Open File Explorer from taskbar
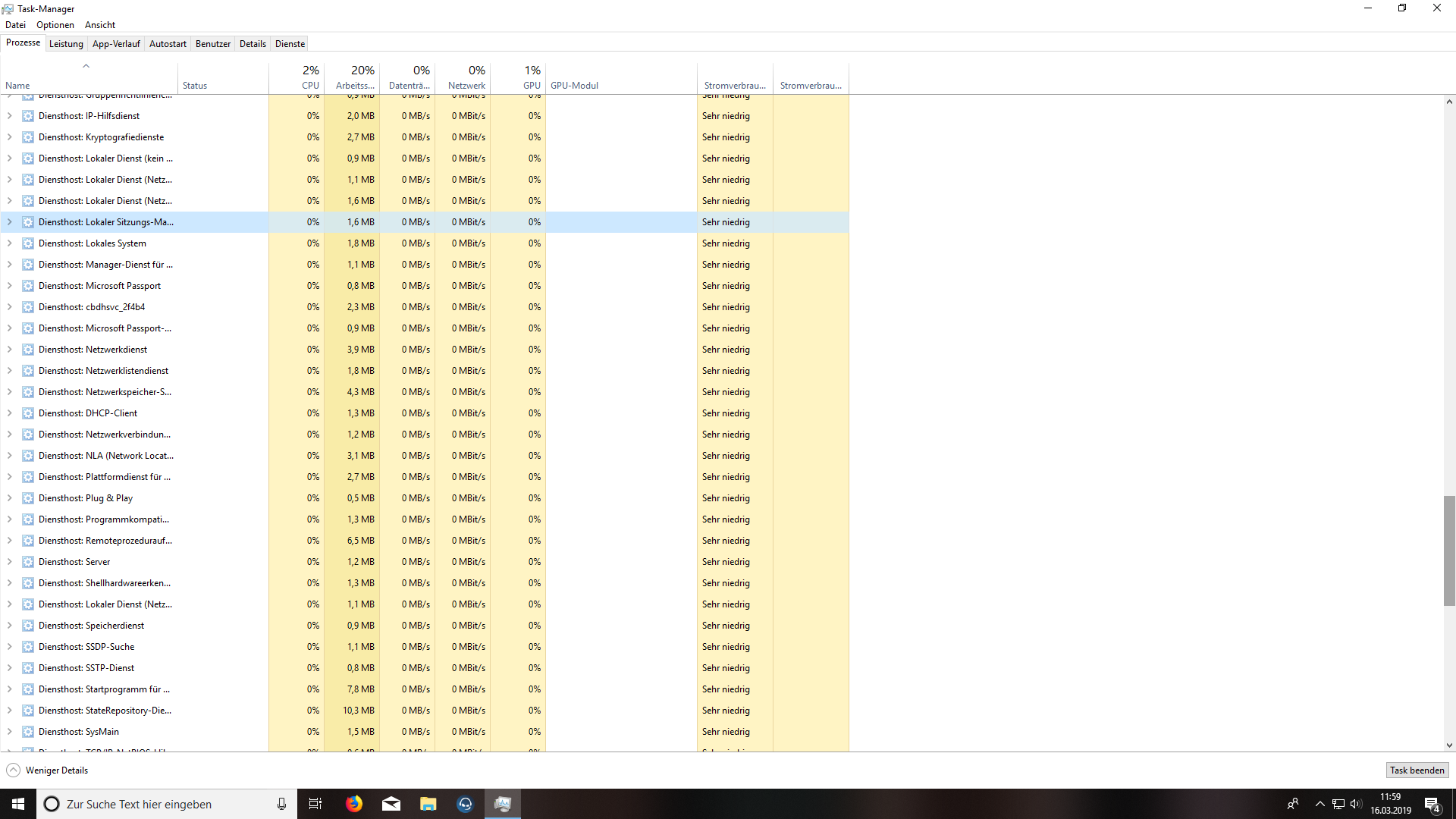 click(428, 804)
